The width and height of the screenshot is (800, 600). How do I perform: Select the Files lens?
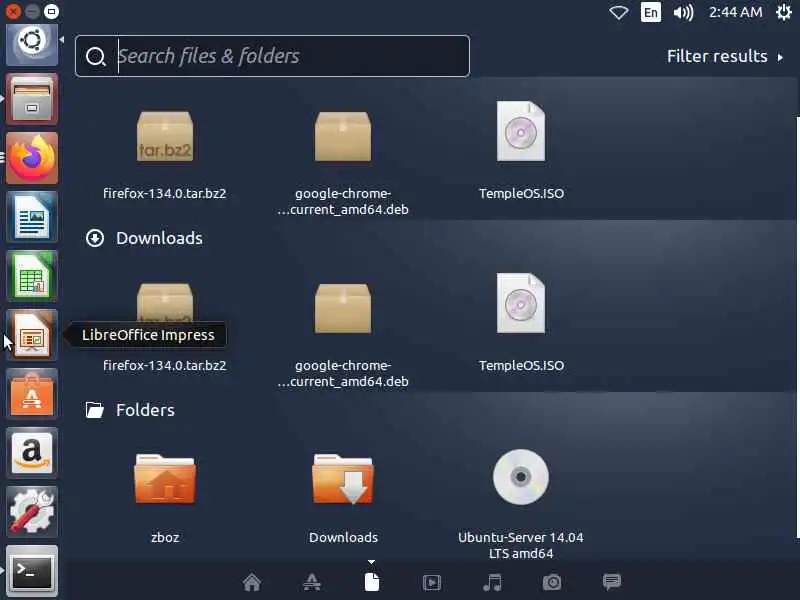pos(372,582)
